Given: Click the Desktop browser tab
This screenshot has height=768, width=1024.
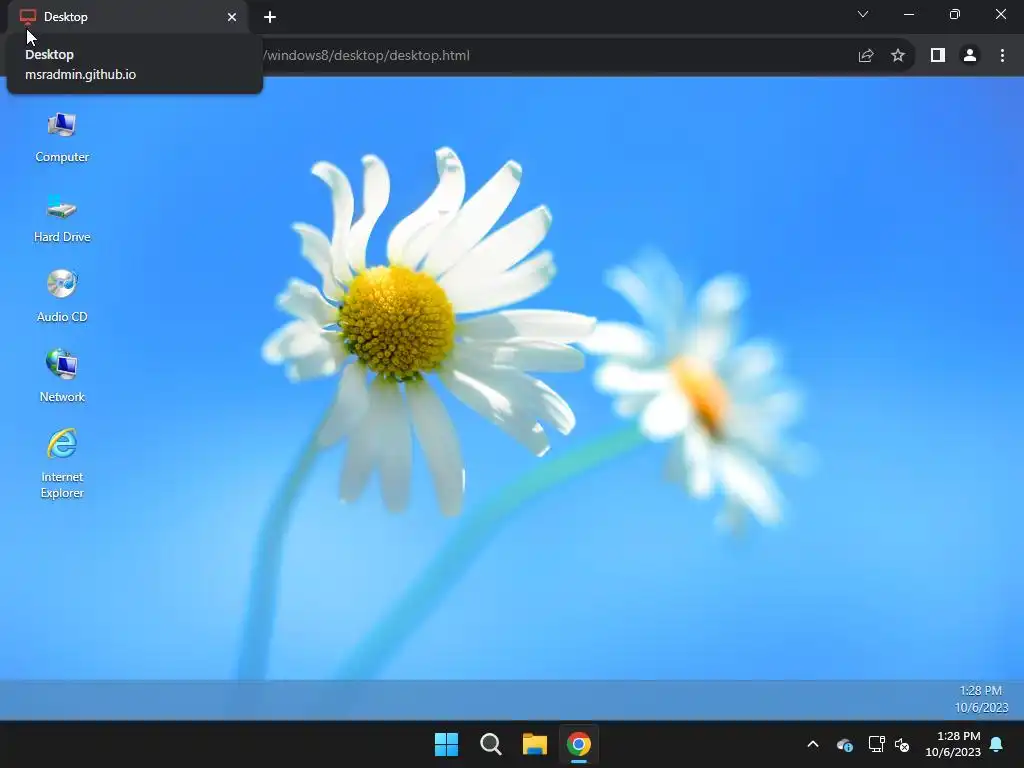Looking at the screenshot, I should pyautogui.click(x=128, y=17).
